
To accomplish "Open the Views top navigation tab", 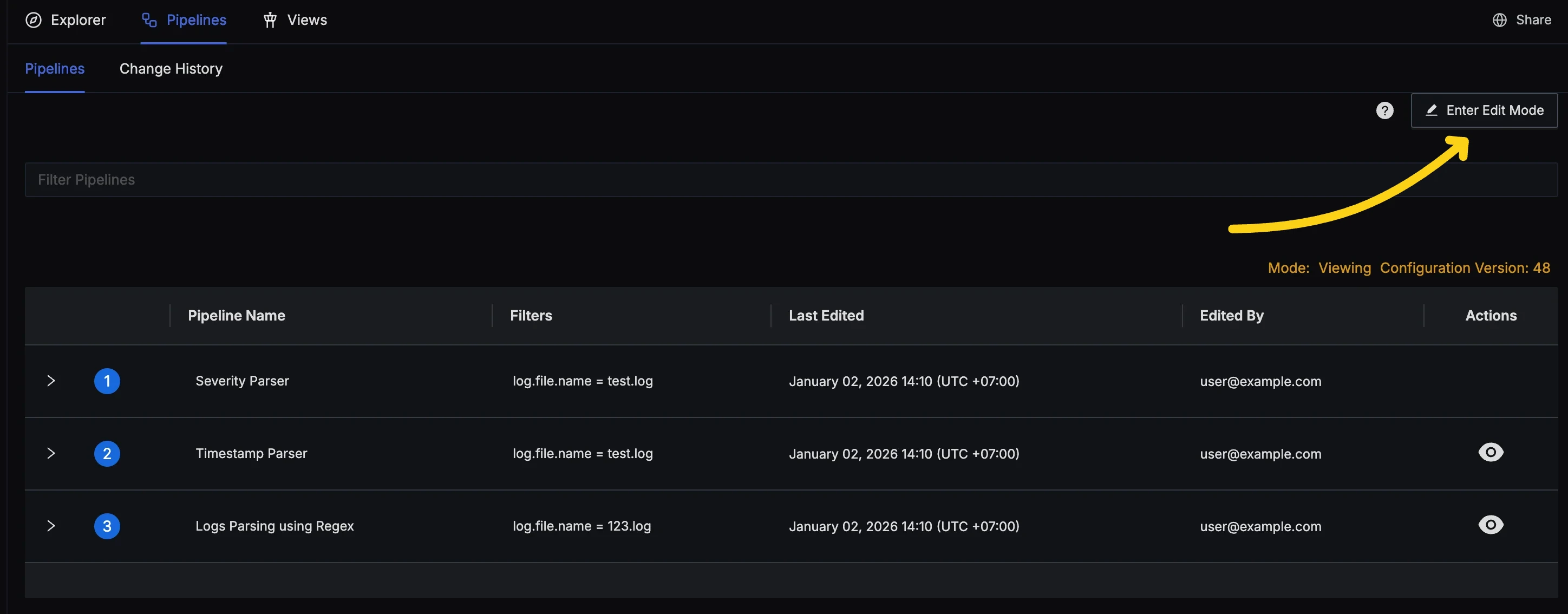I will click(306, 20).
